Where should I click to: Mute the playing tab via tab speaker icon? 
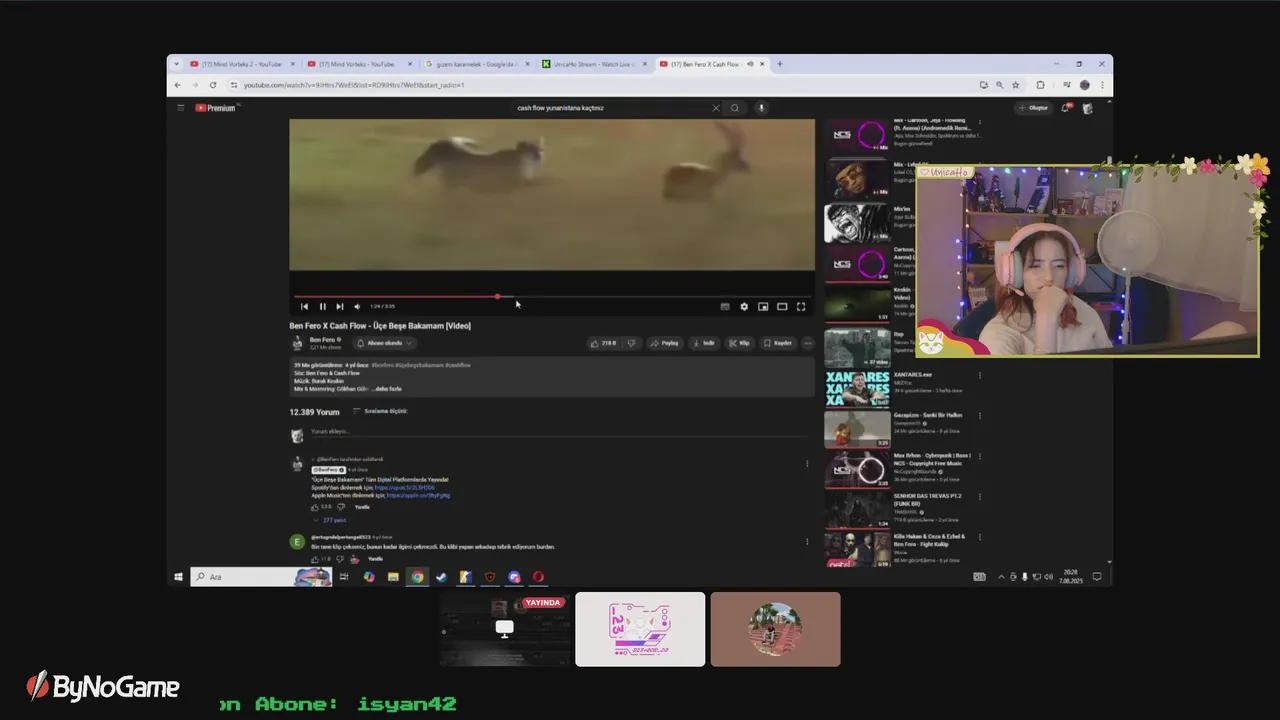(750, 64)
